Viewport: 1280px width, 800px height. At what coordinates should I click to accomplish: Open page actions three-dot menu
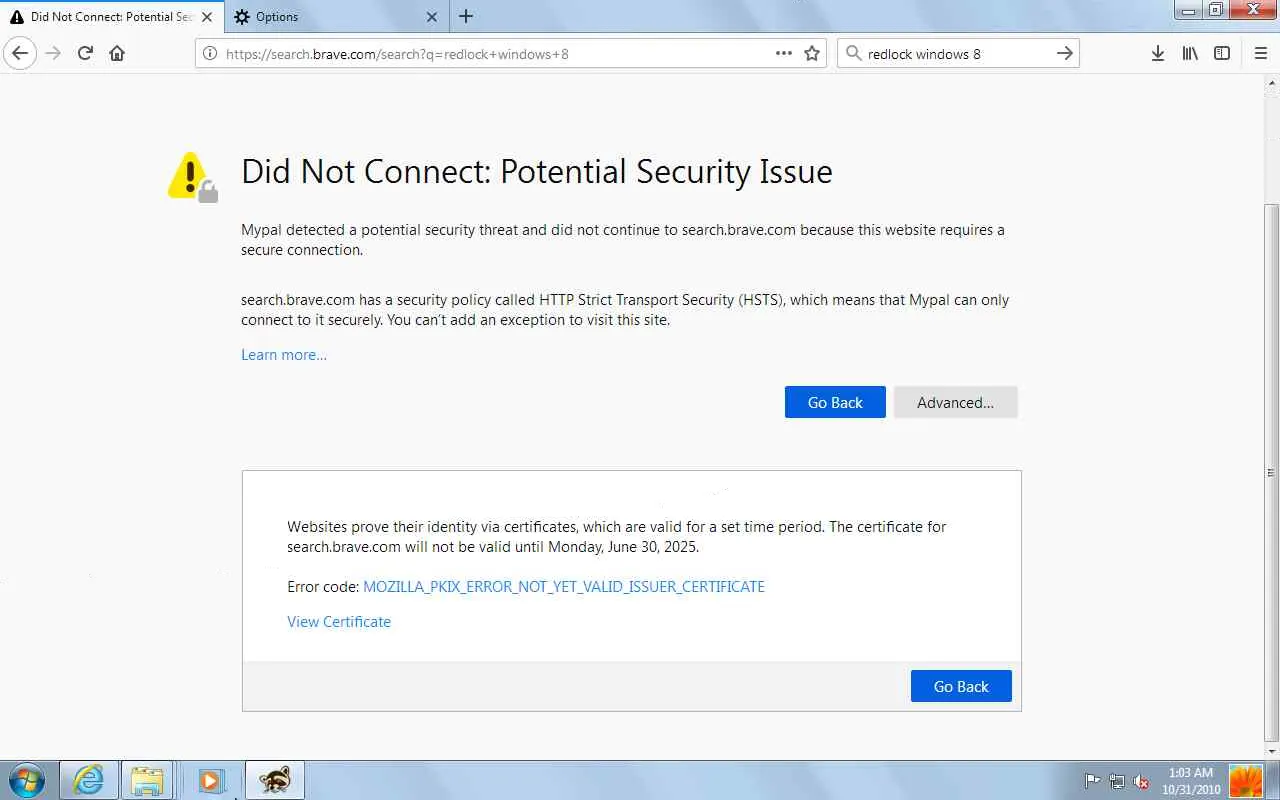pos(784,53)
